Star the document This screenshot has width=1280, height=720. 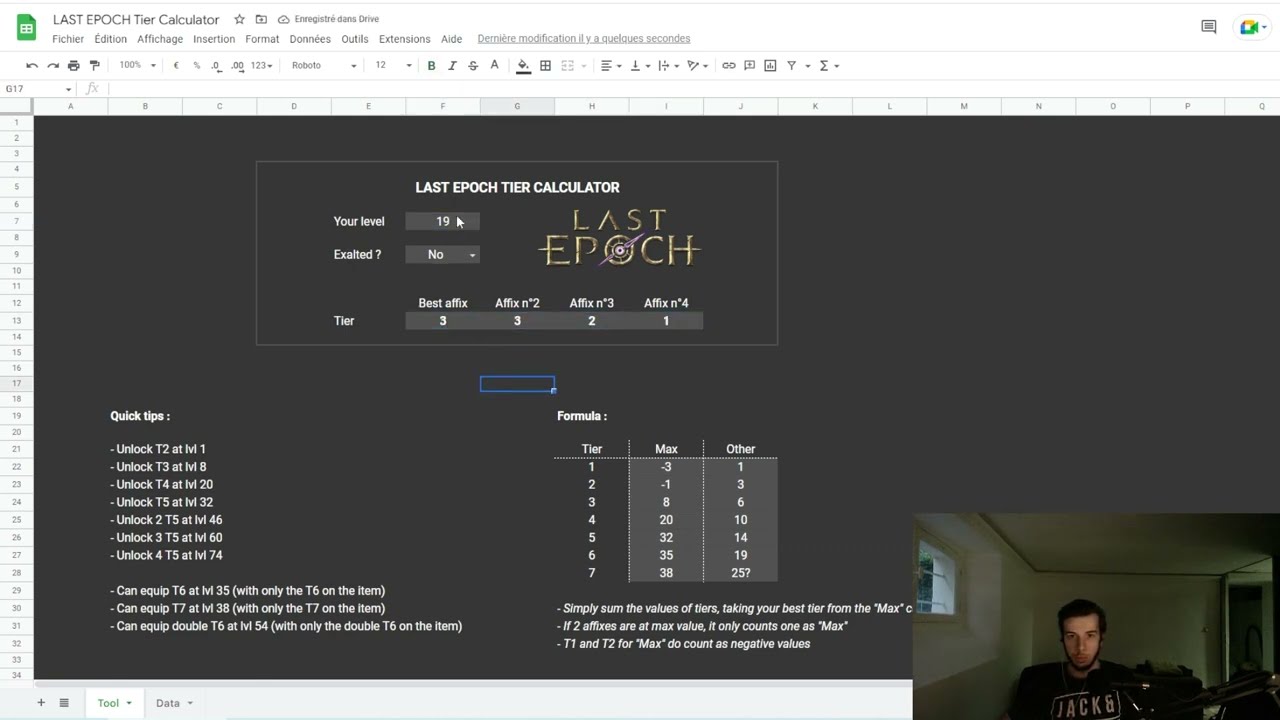point(239,19)
